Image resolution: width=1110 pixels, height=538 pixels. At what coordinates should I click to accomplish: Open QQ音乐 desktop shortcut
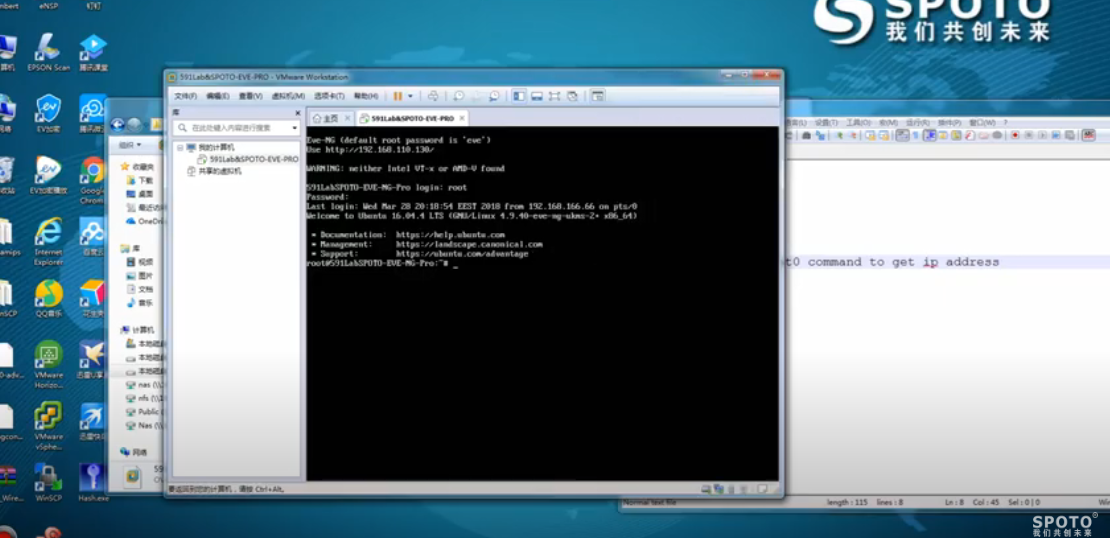[49, 298]
